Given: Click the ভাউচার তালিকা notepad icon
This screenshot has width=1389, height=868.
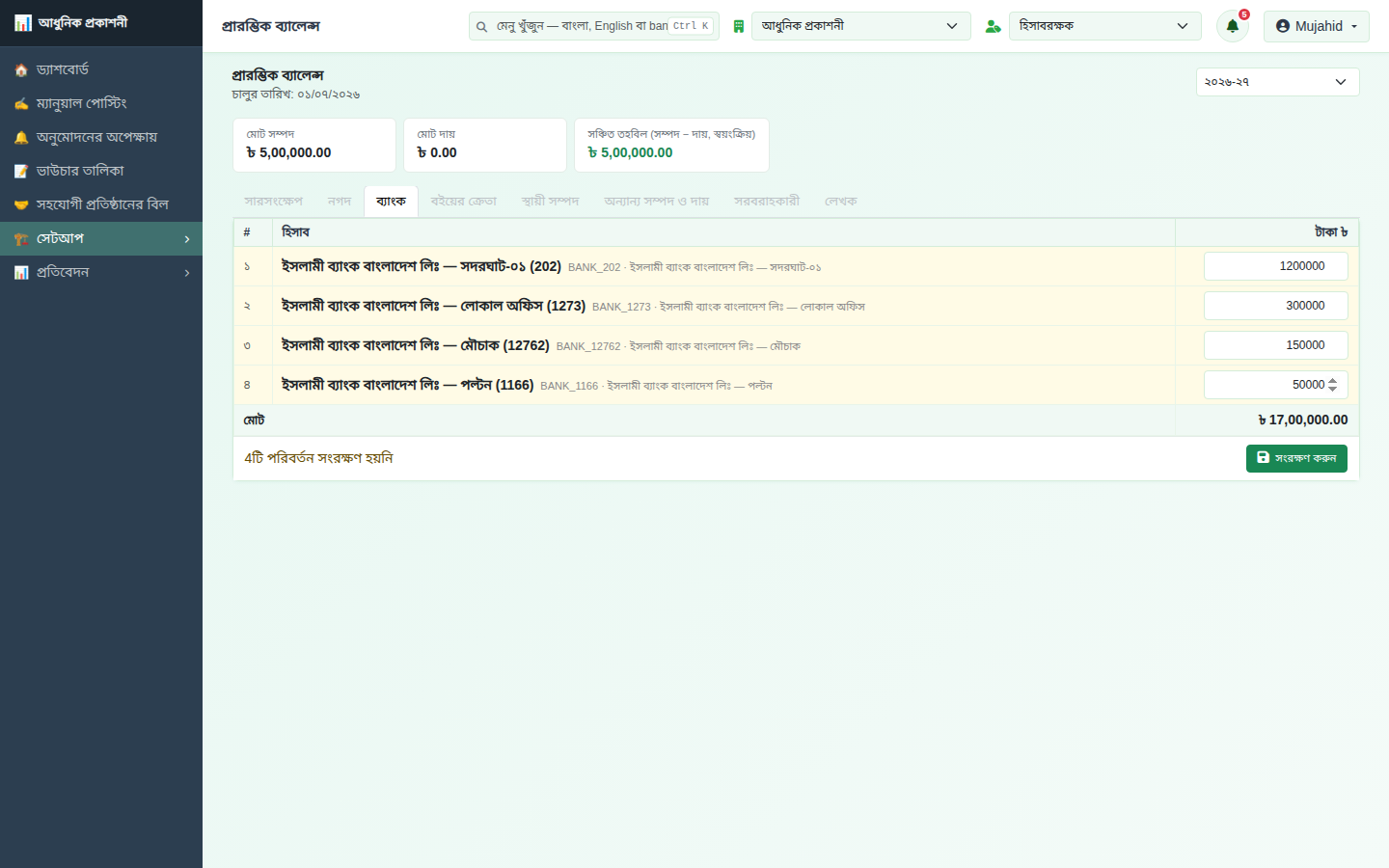Looking at the screenshot, I should [21, 172].
